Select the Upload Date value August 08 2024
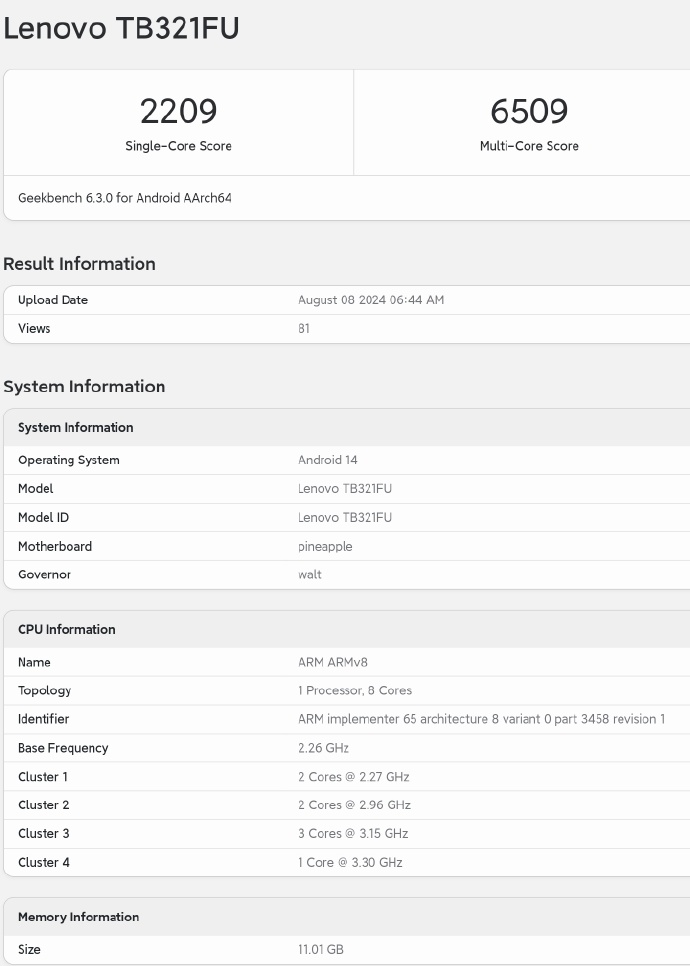Image resolution: width=690 pixels, height=966 pixels. [x=371, y=300]
